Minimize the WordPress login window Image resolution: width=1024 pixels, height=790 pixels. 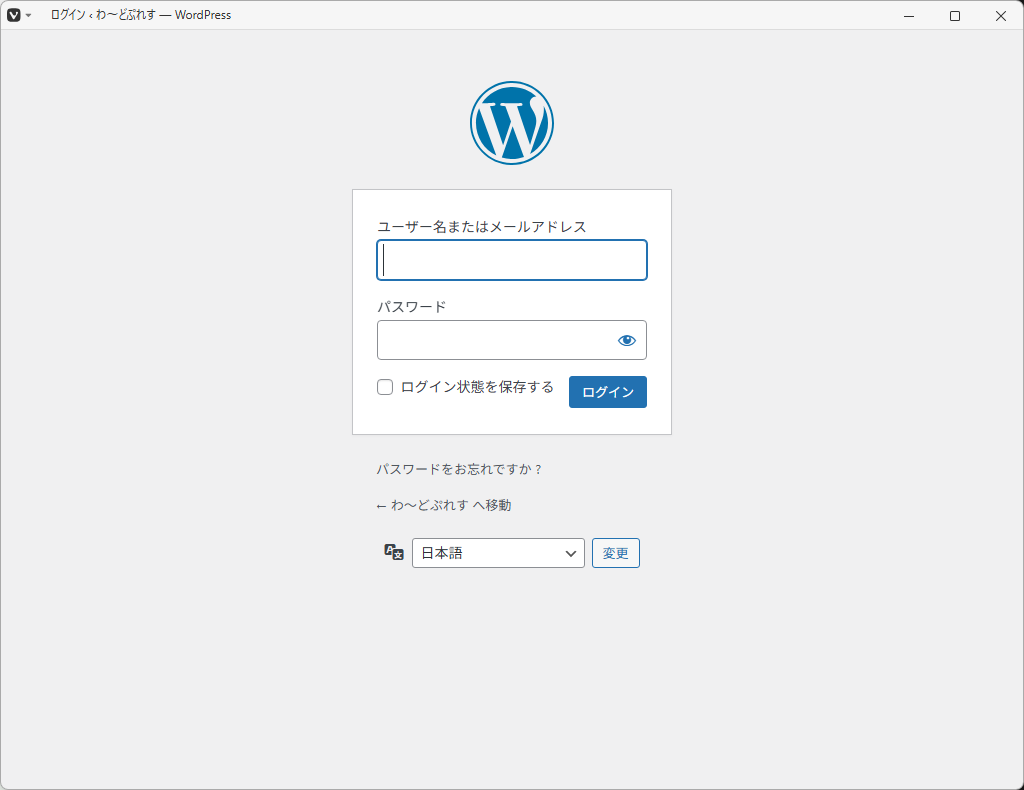point(908,16)
